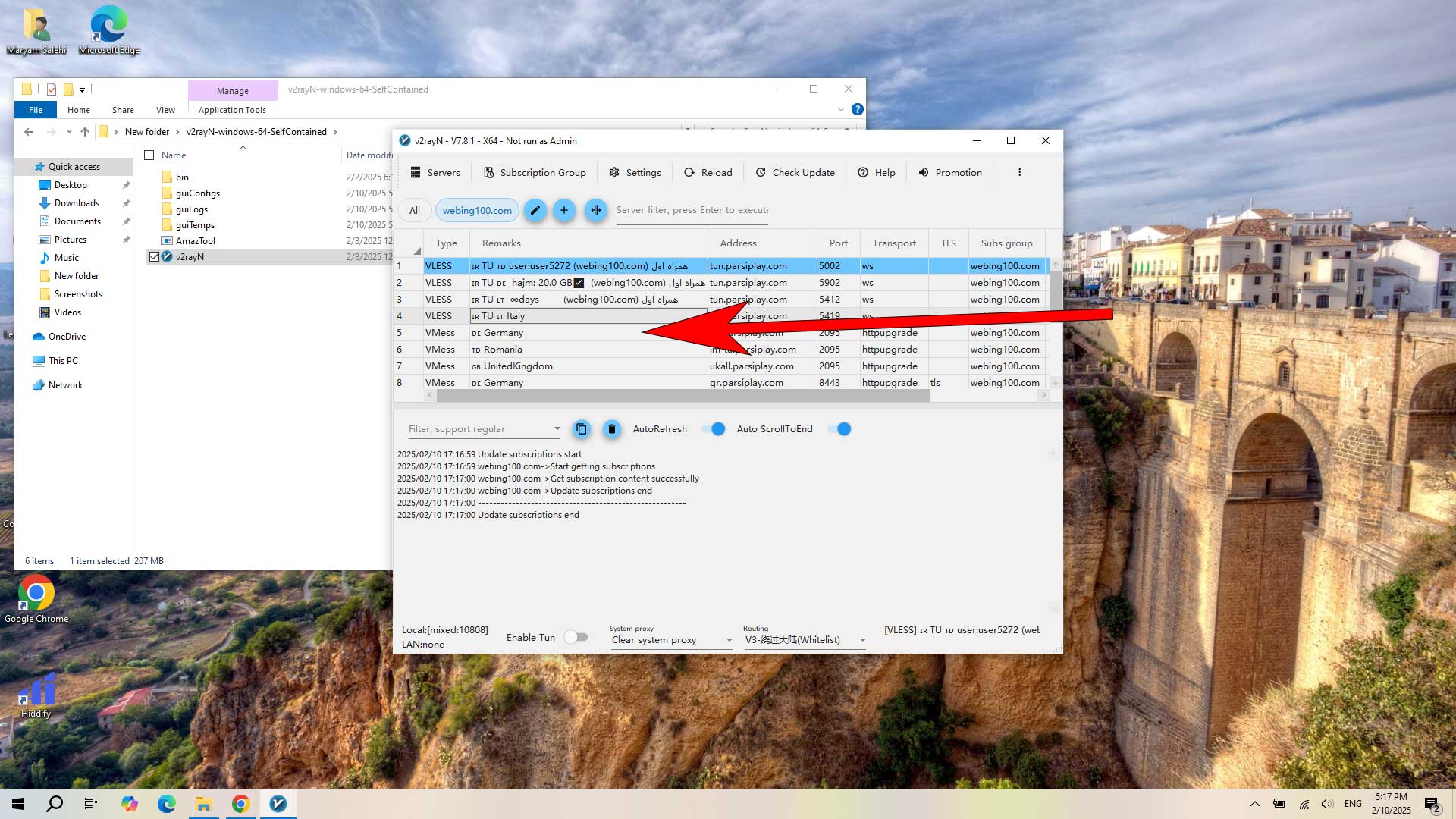
Task: Select This PC in the navigation pane
Action: 63,361
